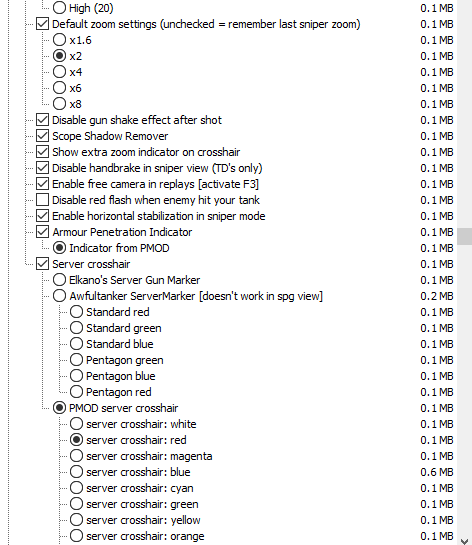The width and height of the screenshot is (472, 545).
Task: Pick server crosshair: magenta
Action: (76, 456)
